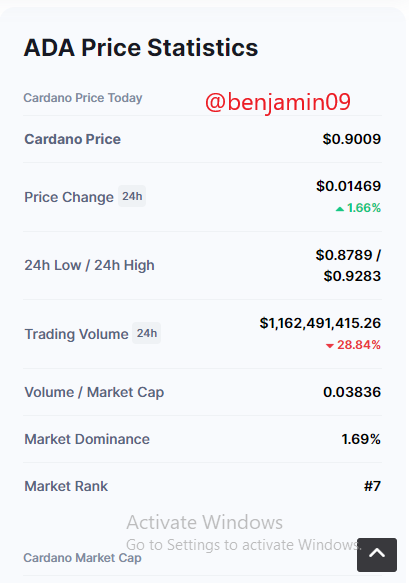Select the 24h badge next to Trading Volume
Viewport: 409px width, 583px height.
[x=146, y=333]
